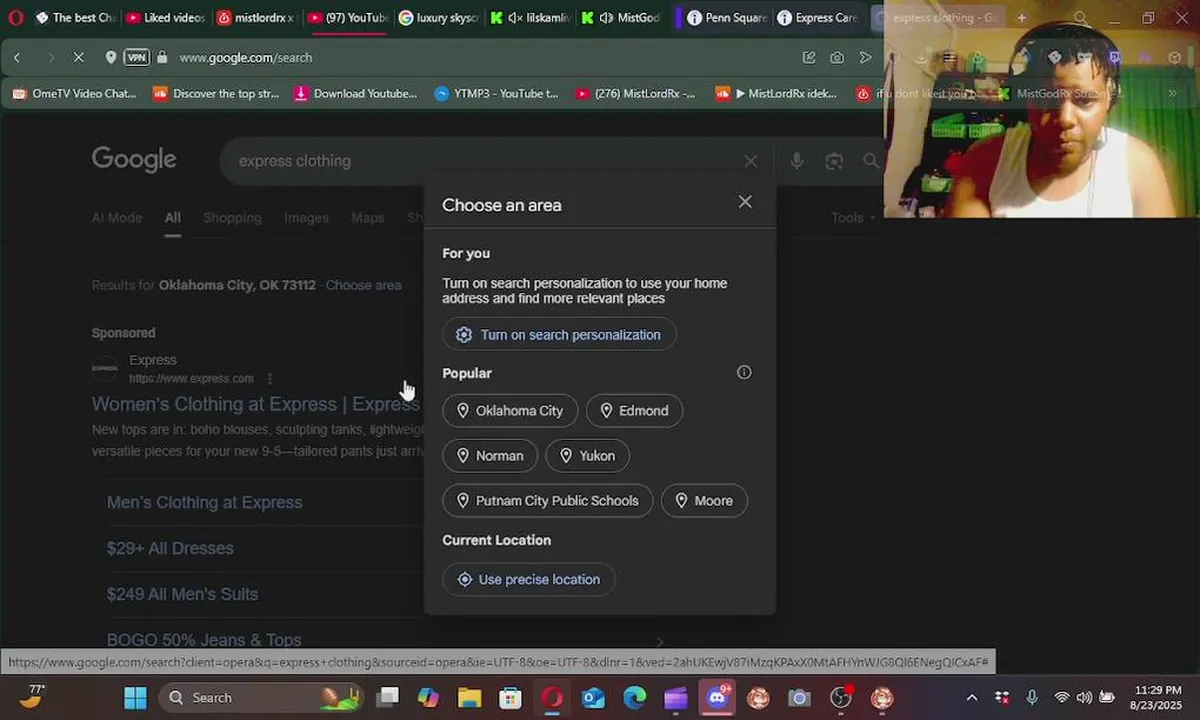Click the info icon next to Popular
The height and width of the screenshot is (720, 1200).
tap(744, 372)
